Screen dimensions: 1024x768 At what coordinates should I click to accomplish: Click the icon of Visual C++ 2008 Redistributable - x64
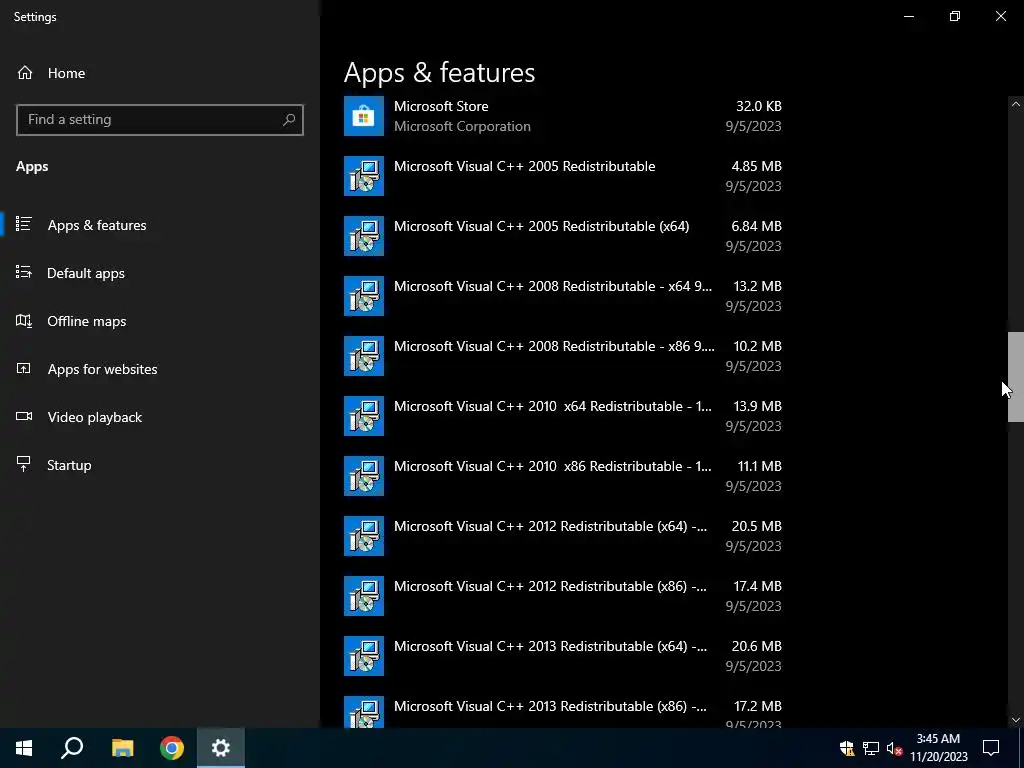(364, 296)
